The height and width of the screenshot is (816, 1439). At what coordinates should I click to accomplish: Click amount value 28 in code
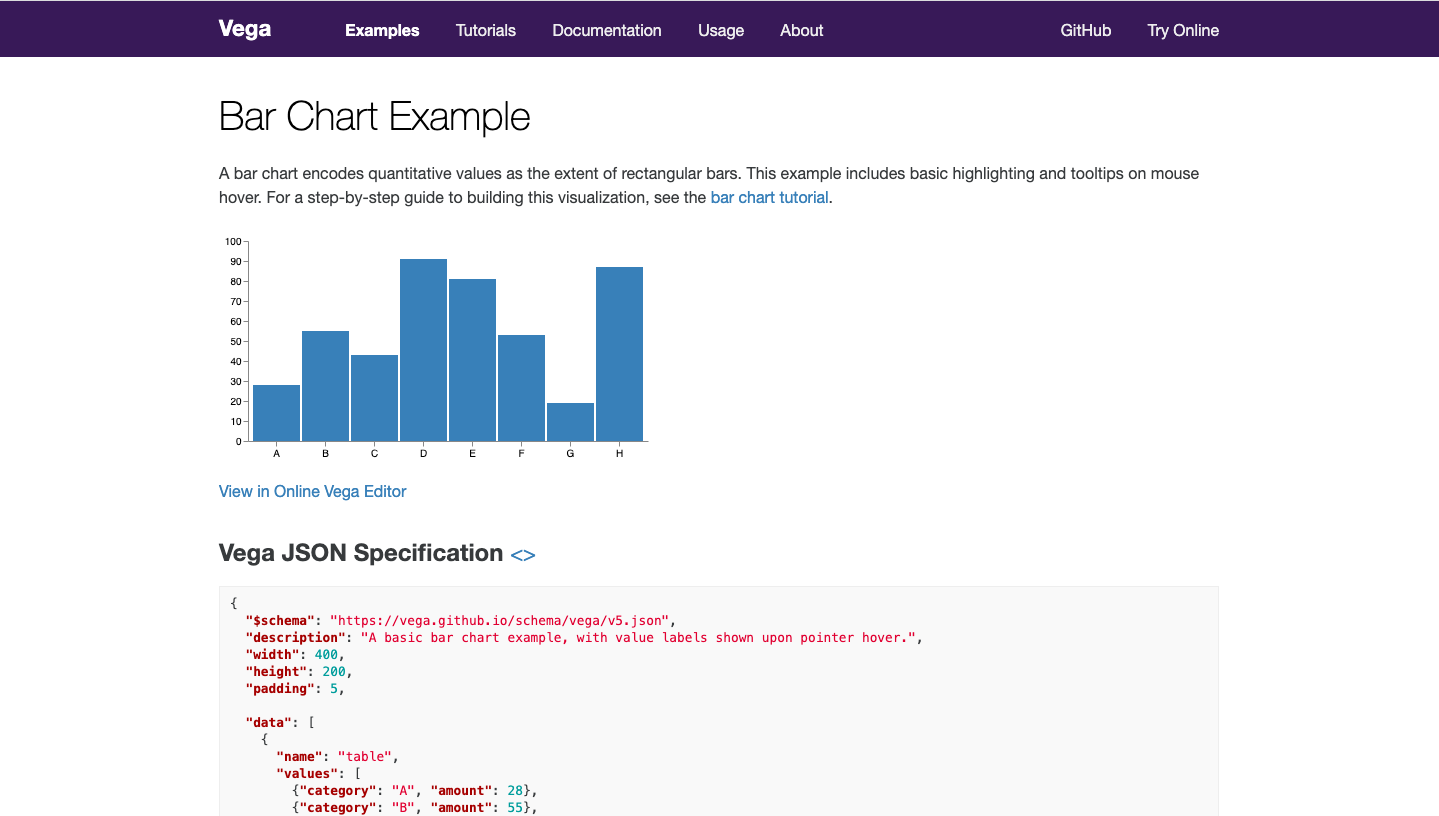tap(515, 790)
